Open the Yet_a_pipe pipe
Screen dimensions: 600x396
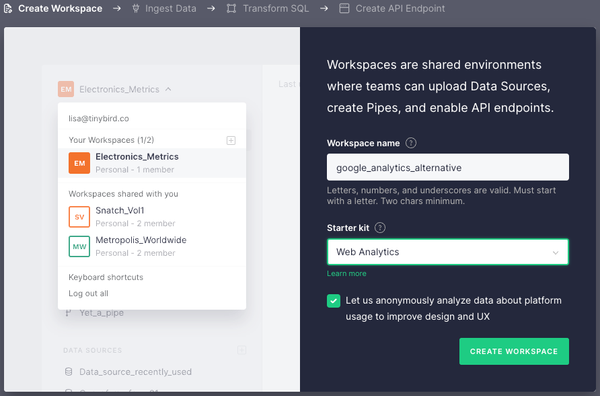click(101, 313)
